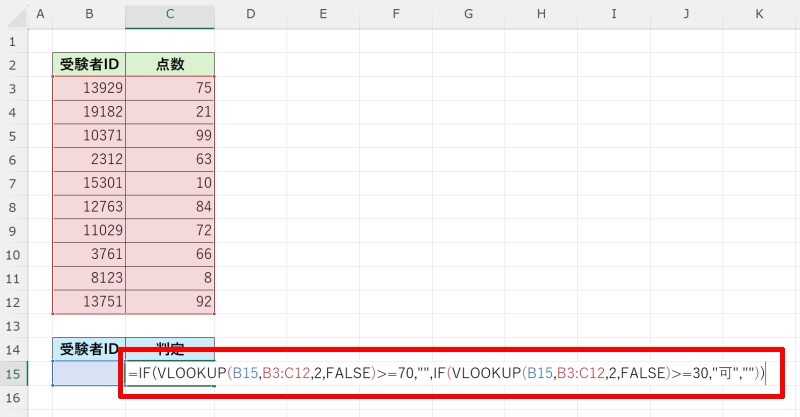Select score cell showing 8
Viewport: 800px width, 417px height.
click(x=170, y=278)
